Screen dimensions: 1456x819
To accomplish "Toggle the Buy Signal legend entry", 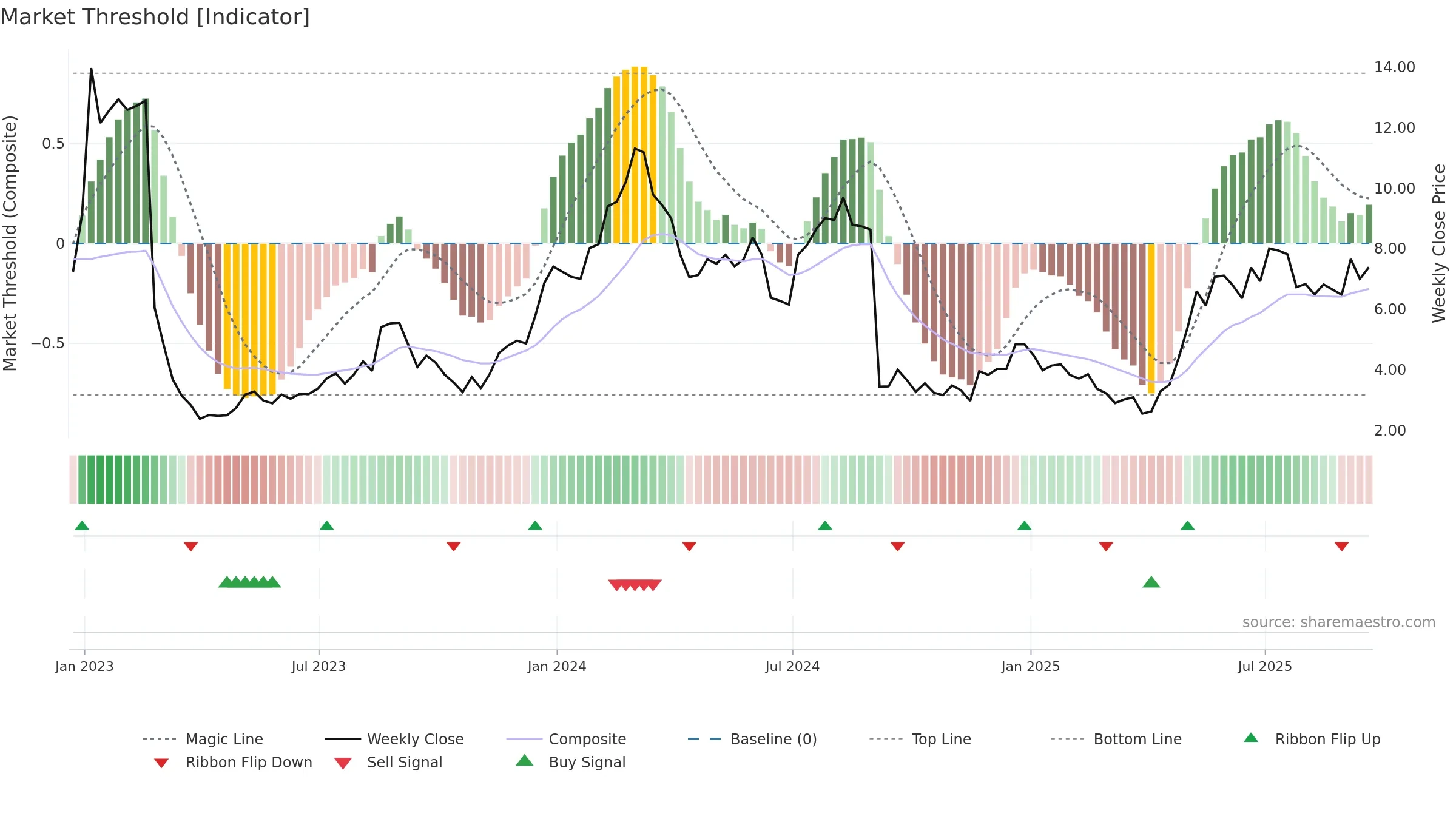I will [570, 762].
